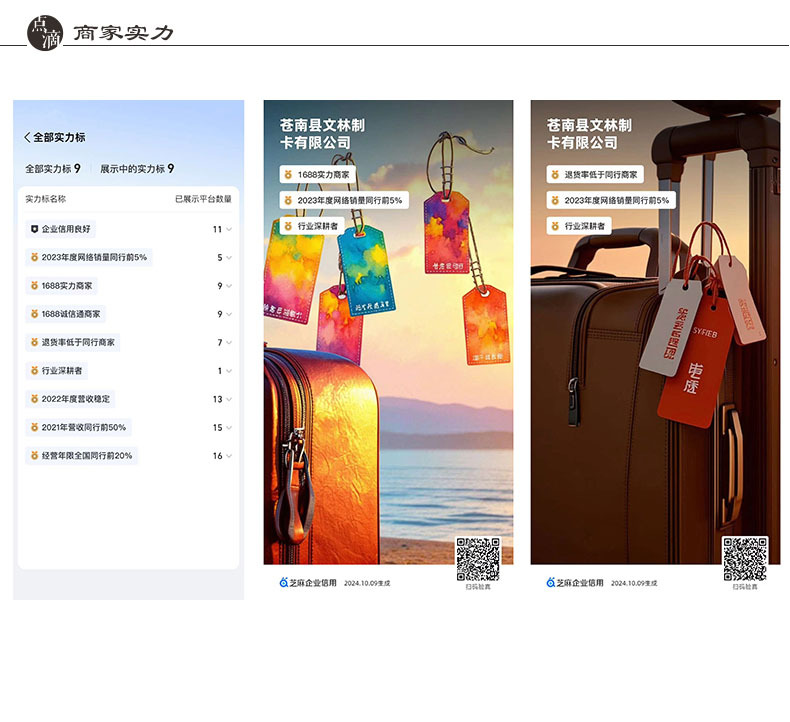790x722 pixels.
Task: Switch to 全部实力标 9 tab
Action: coord(53,169)
